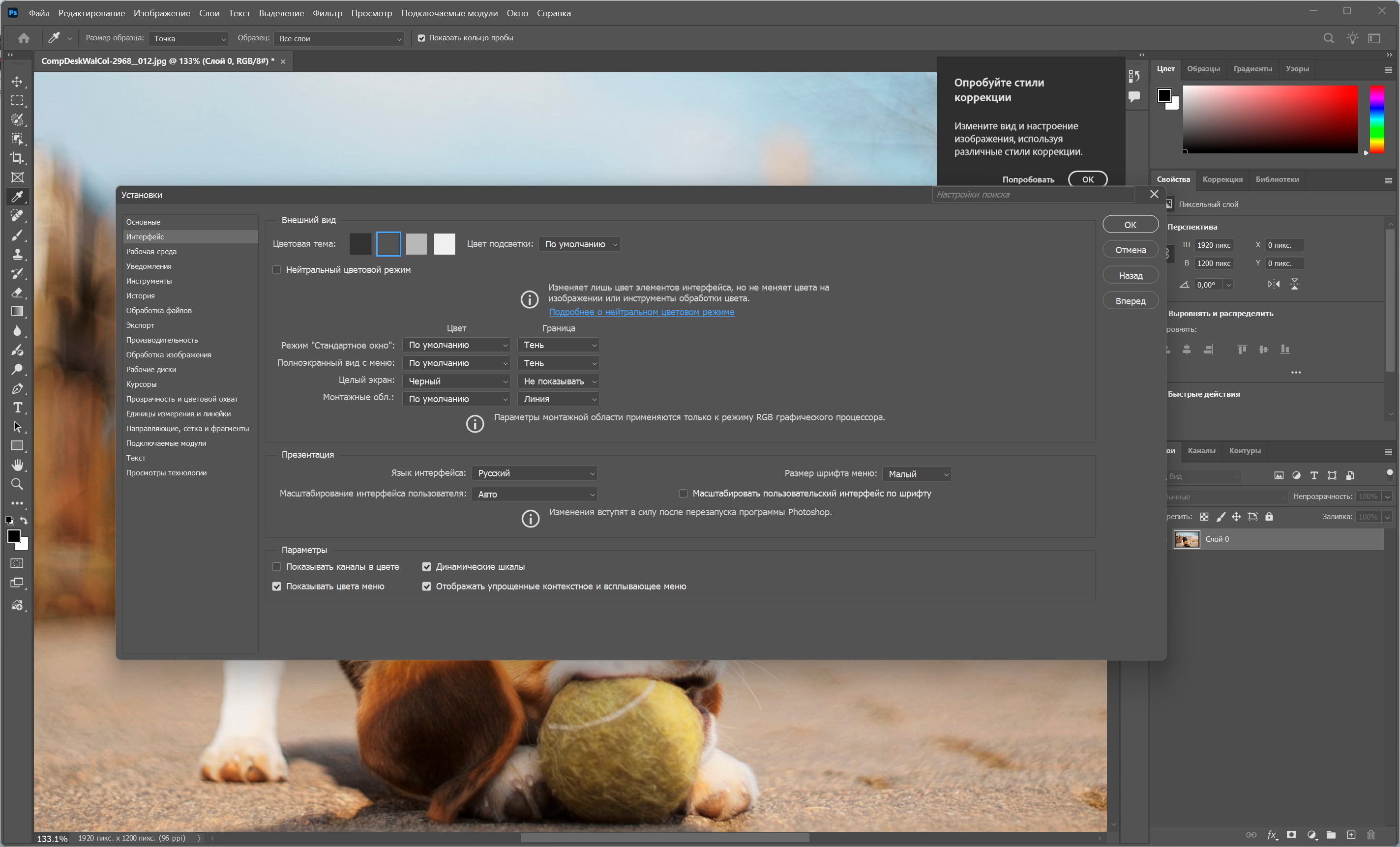The image size is (1400, 847).
Task: Open the neutral color mode details link
Action: click(641, 312)
